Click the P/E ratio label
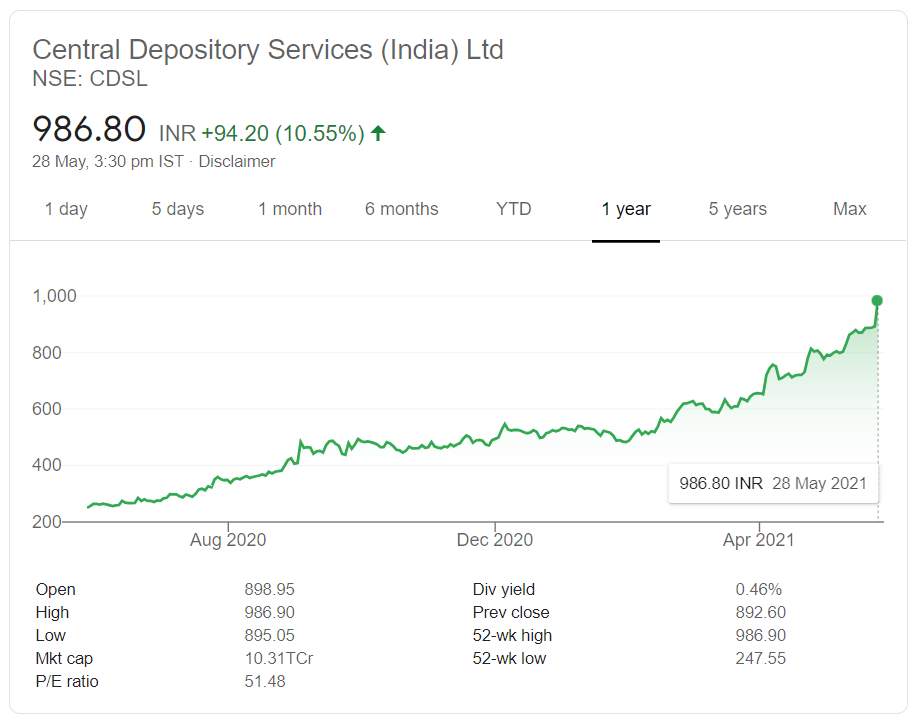This screenshot has height=728, width=919. [67, 682]
